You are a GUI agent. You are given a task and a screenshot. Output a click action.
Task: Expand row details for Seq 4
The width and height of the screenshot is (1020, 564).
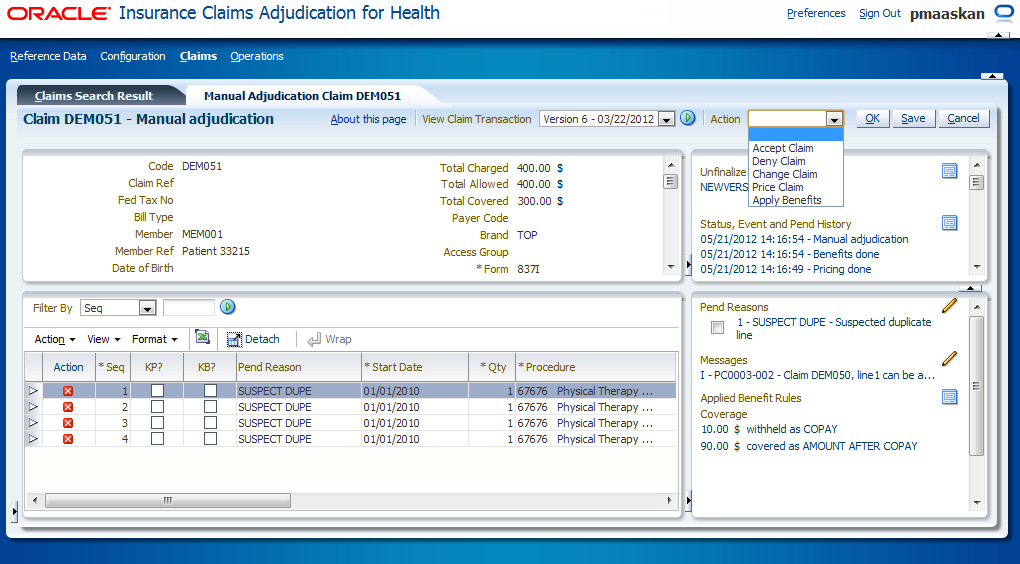pyautogui.click(x=33, y=439)
